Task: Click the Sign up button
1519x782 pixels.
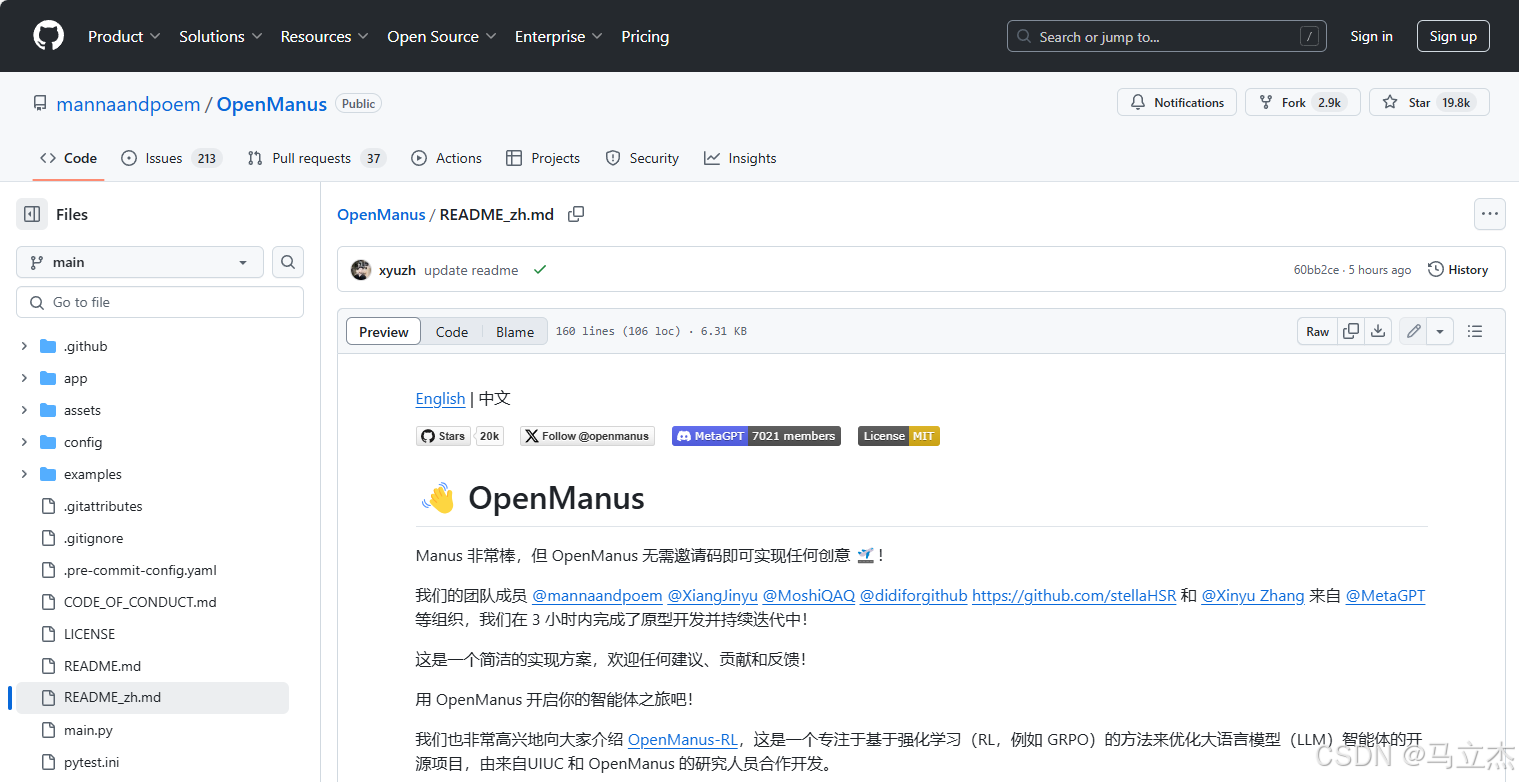Action: 1453,36
